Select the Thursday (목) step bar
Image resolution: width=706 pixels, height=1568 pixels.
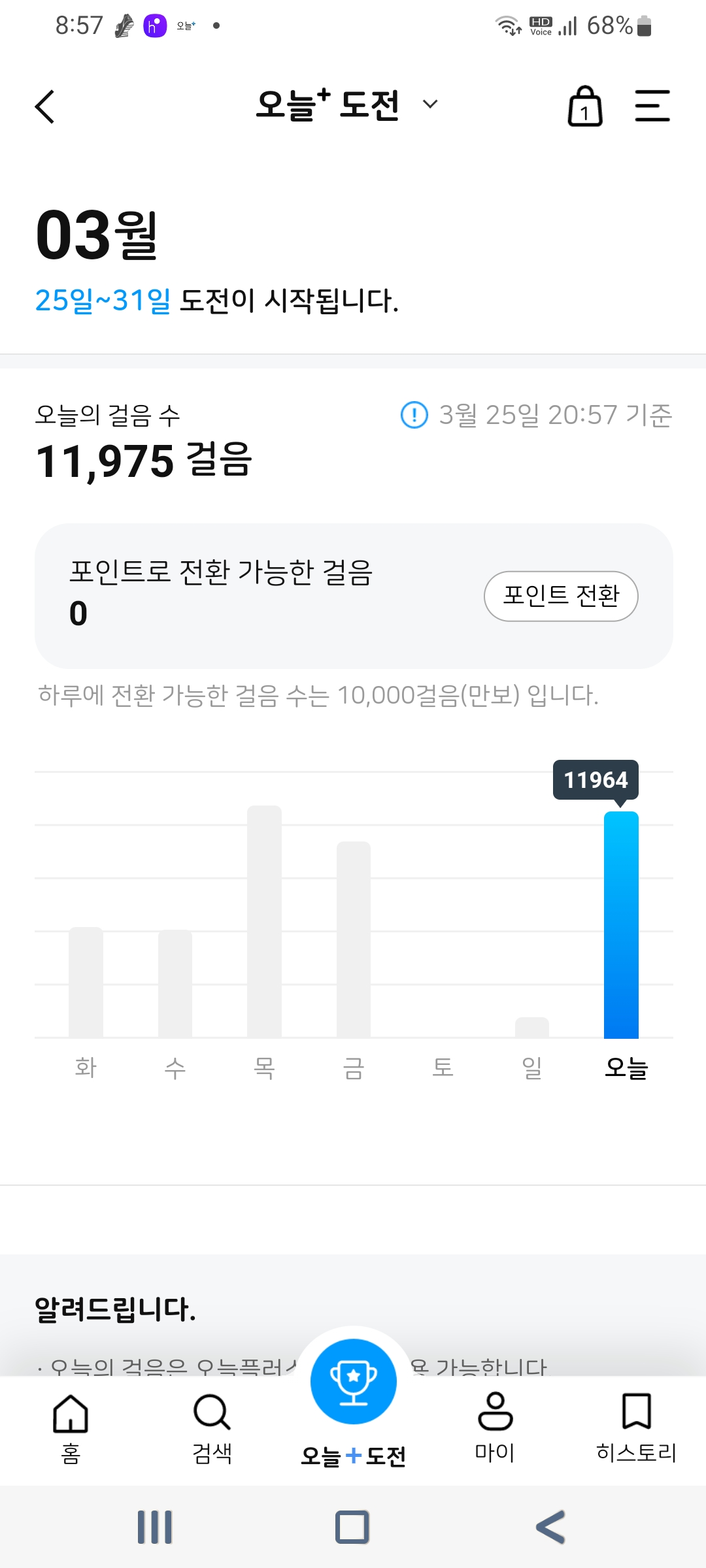click(x=264, y=921)
